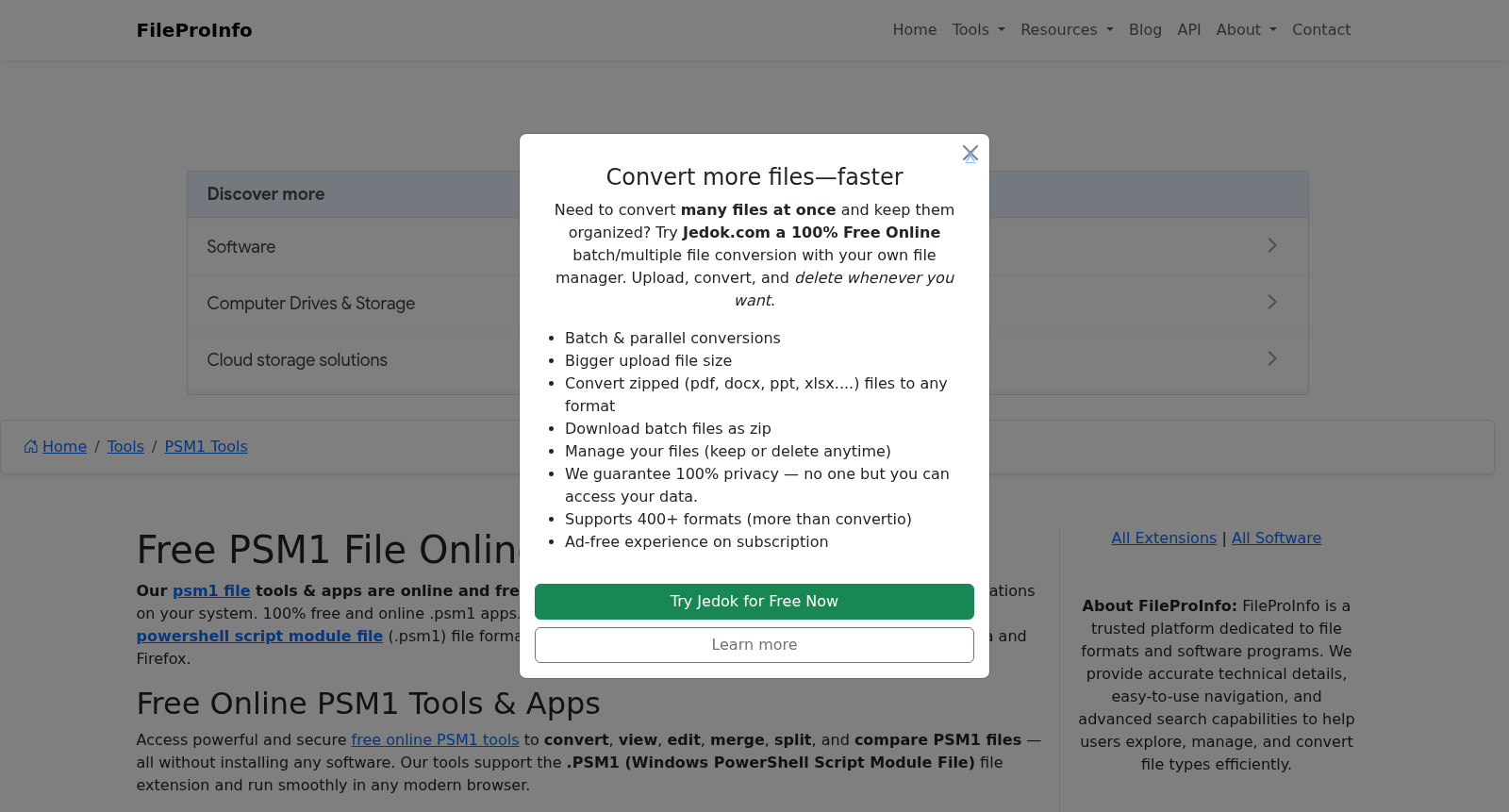The image size is (1509, 812).
Task: Click the home icon in breadcrumb
Action: click(x=31, y=447)
